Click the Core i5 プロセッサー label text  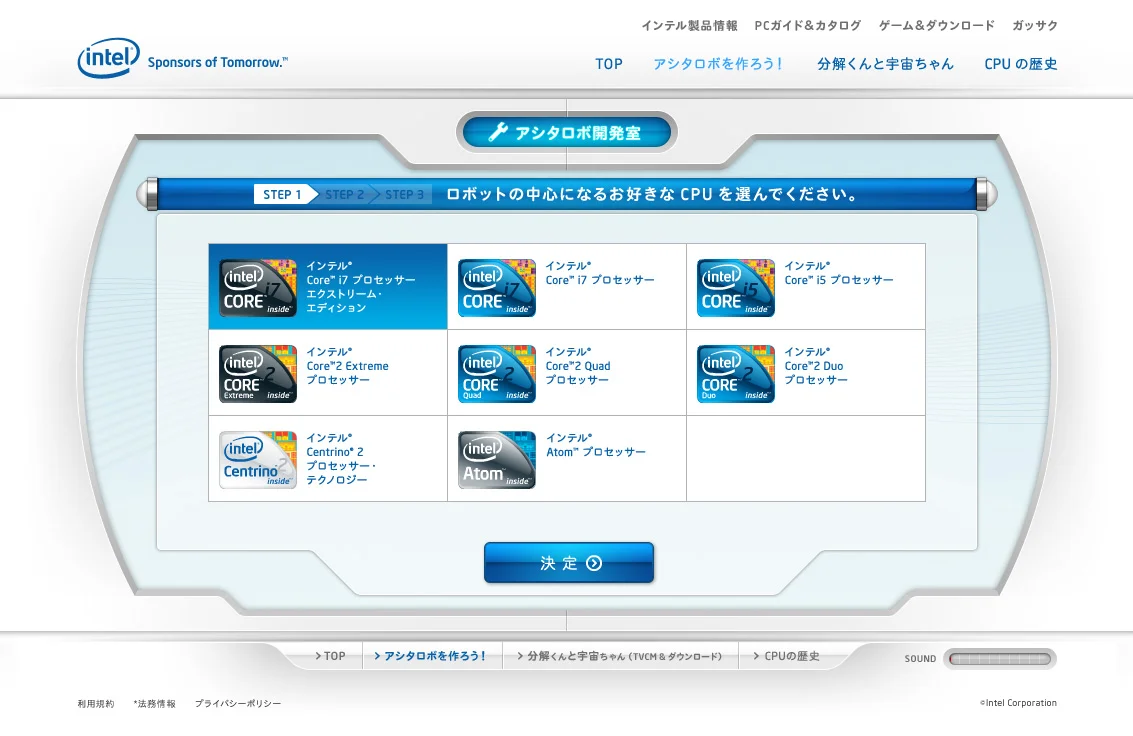tap(839, 273)
